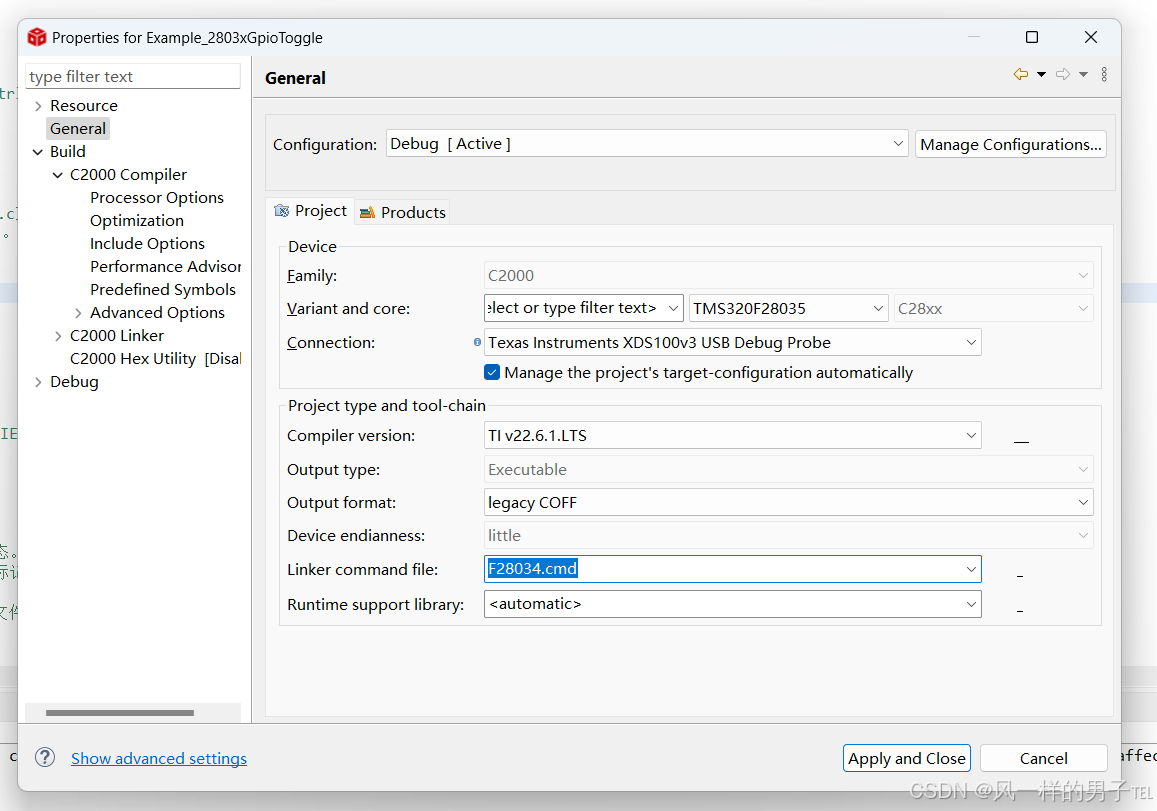Expand the Resource tree node
Image resolution: width=1157 pixels, height=811 pixels.
point(38,106)
